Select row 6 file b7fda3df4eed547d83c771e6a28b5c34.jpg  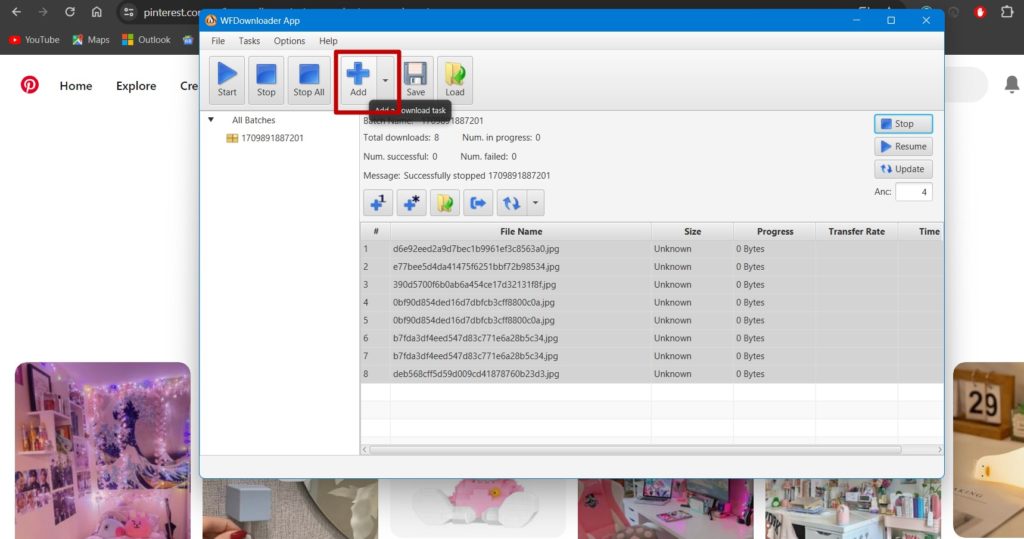(475, 338)
